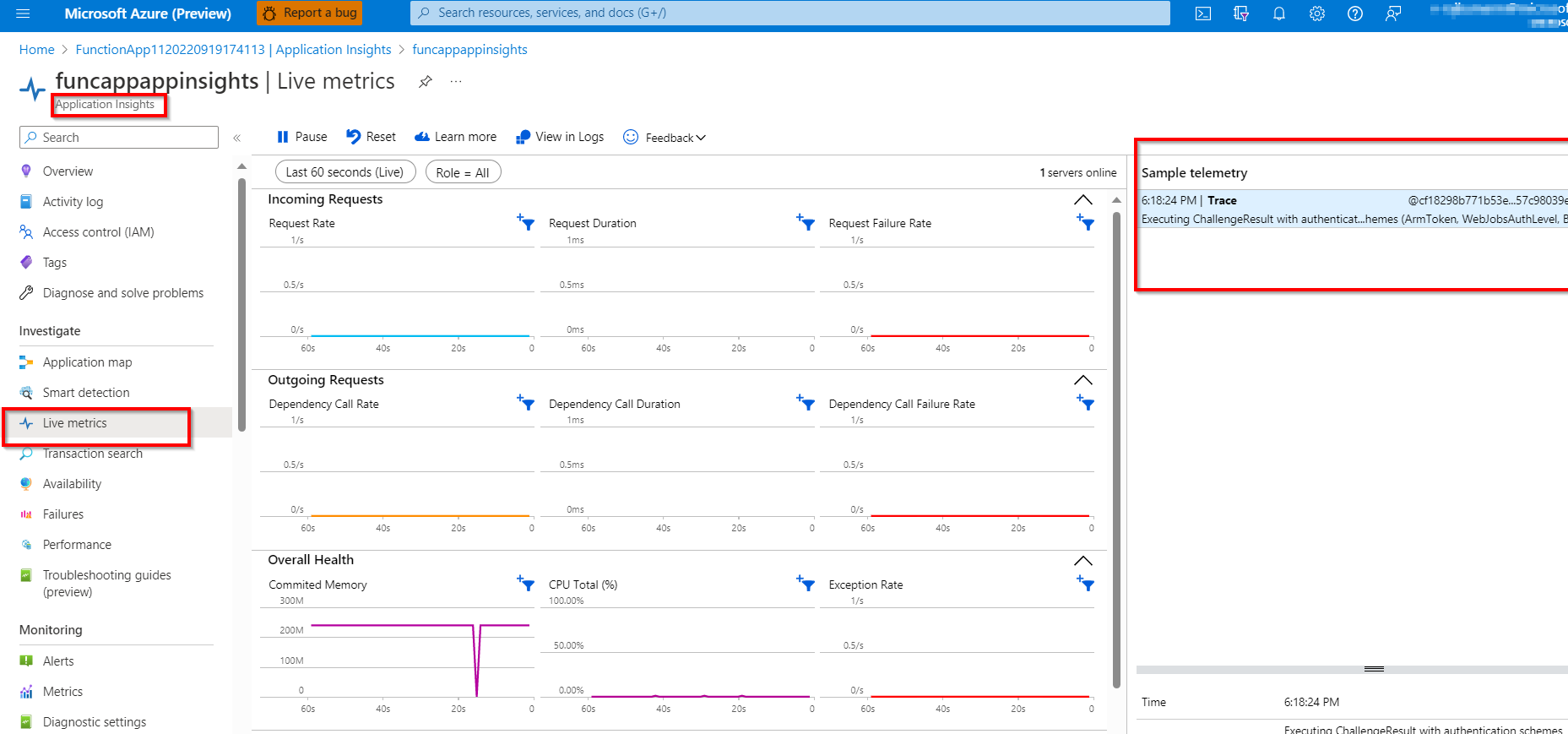The height and width of the screenshot is (734, 1568).
Task: Select the 6:18:24 PM Trace telemetry entry
Action: tap(1354, 209)
